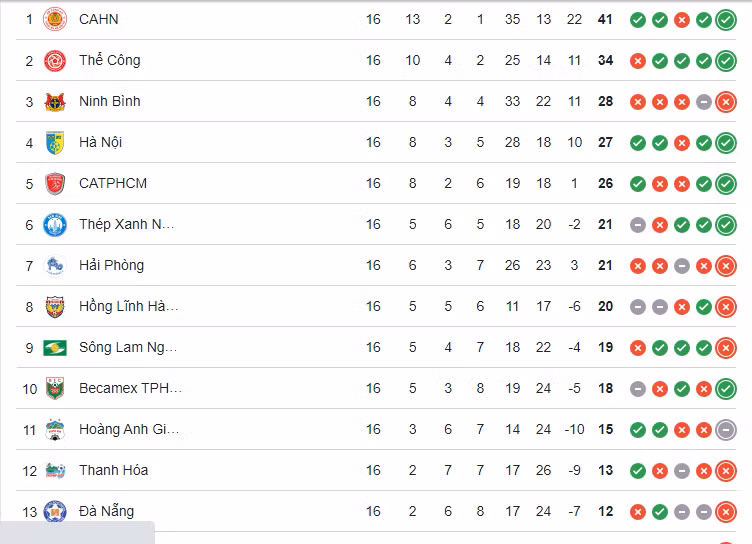Click Hoàng Anh Gia Lai's latest draw indicator

726,430
